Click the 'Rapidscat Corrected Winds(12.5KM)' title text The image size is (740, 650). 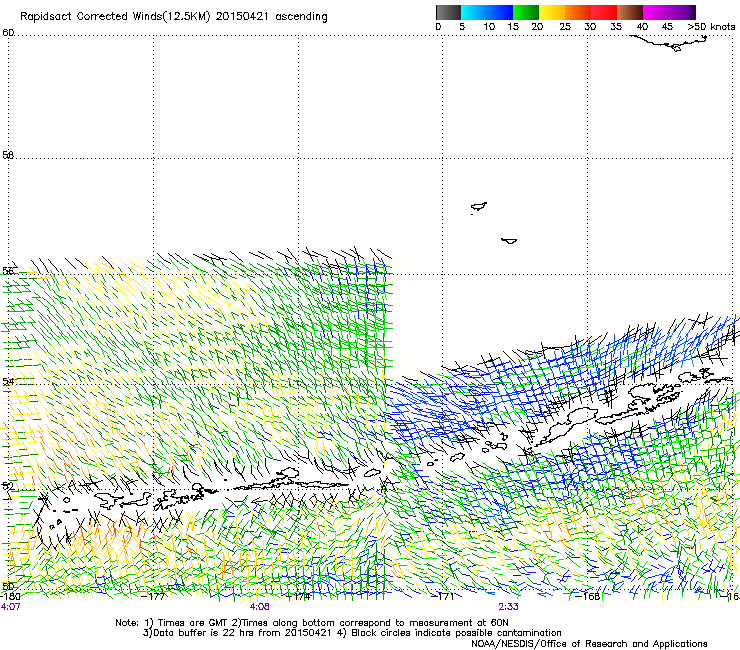pyautogui.click(x=115, y=17)
